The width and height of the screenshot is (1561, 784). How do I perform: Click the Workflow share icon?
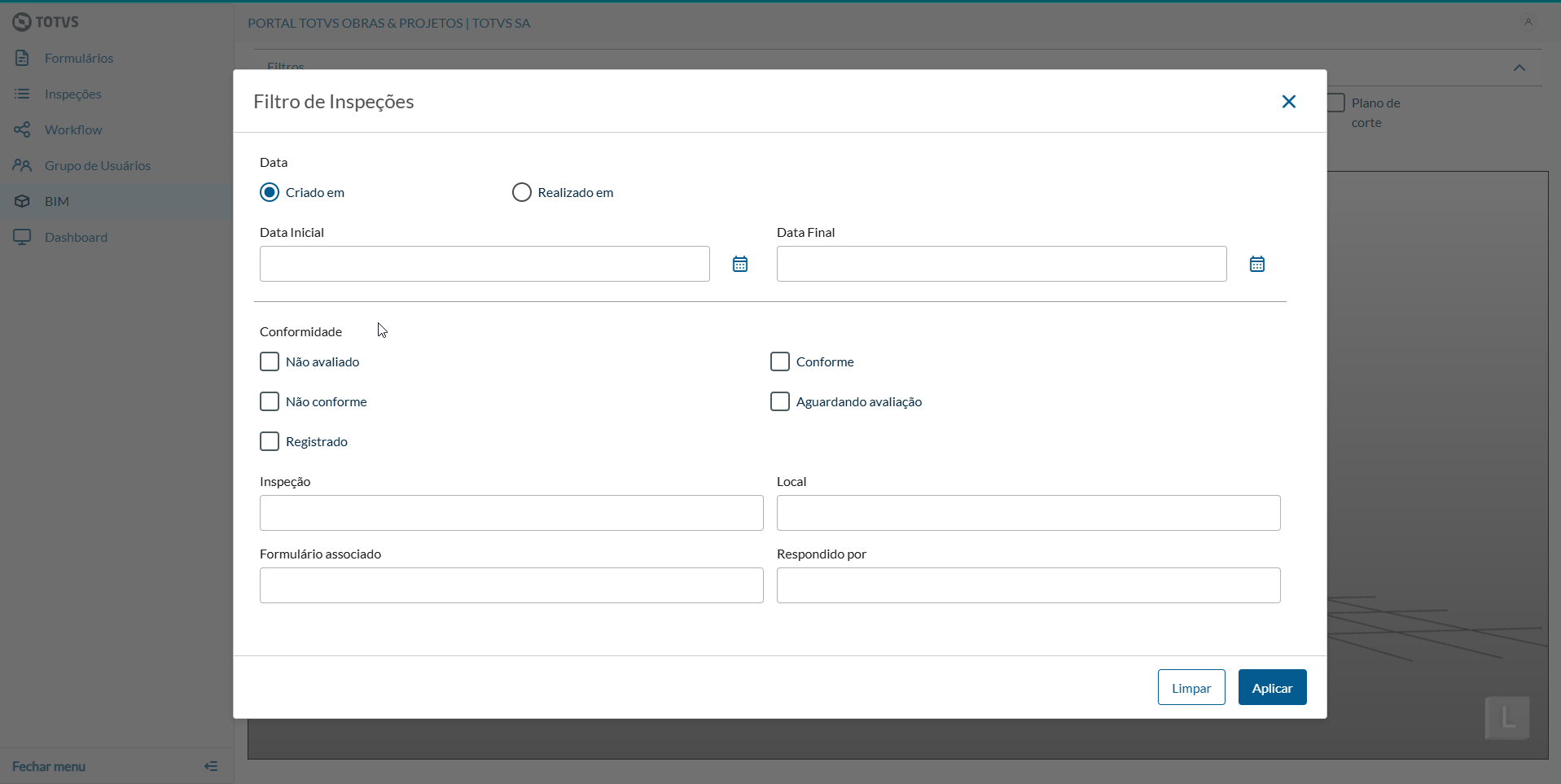coord(22,129)
